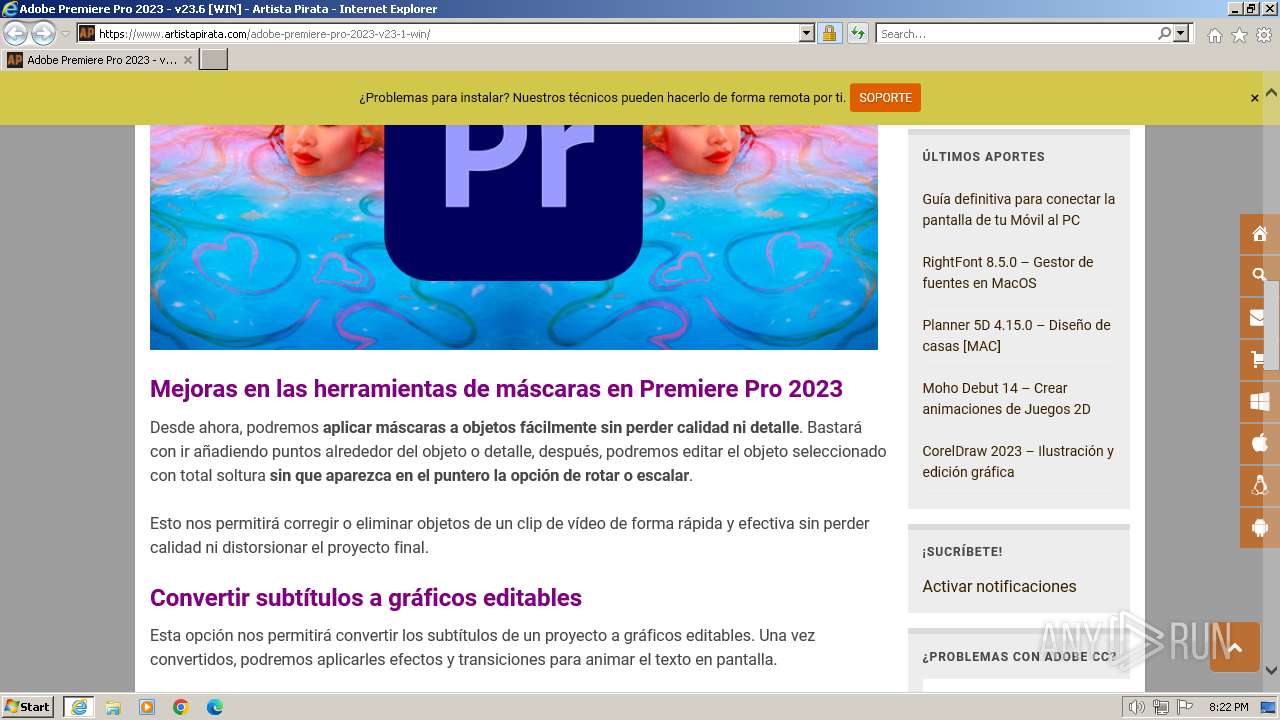Open RightFont 8.5.0 Gestor de fuentes link
1280x720 pixels.
click(1007, 272)
